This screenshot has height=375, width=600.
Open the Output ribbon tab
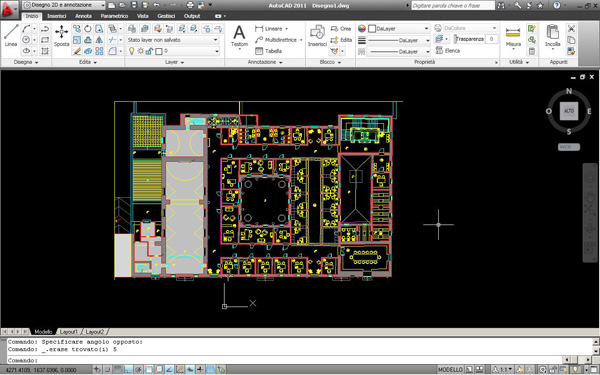192,16
